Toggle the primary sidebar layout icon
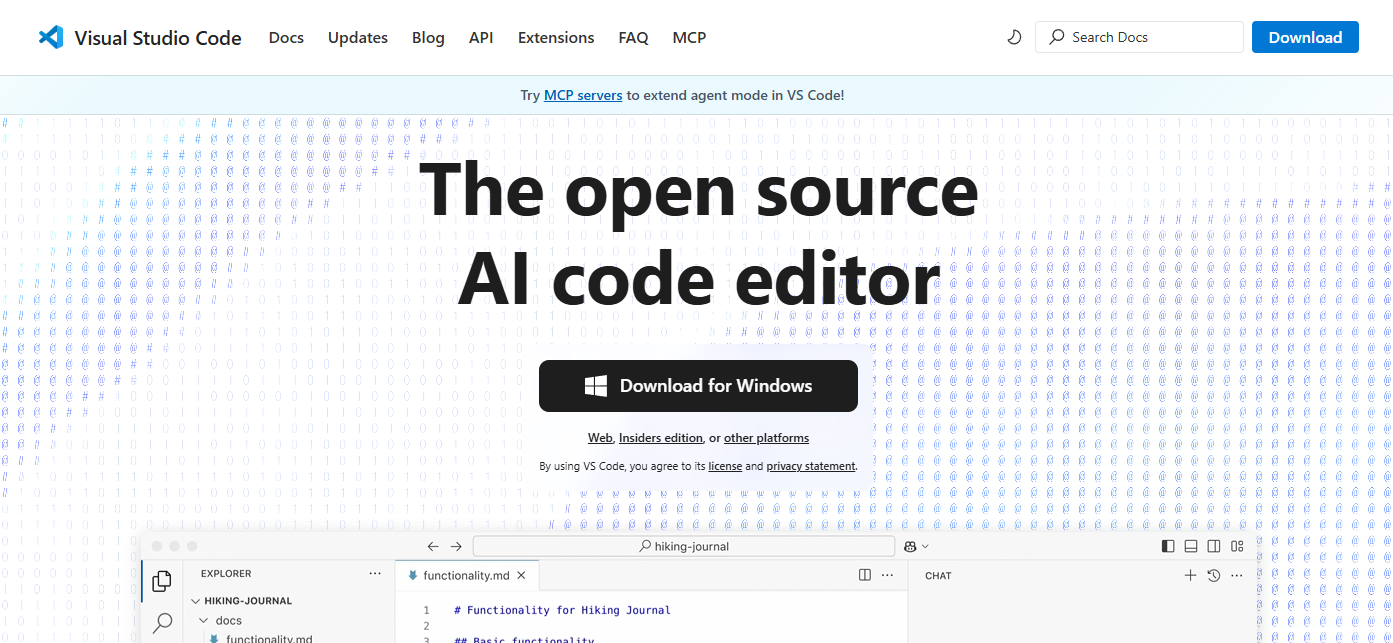The width and height of the screenshot is (1393, 643). tap(1168, 546)
